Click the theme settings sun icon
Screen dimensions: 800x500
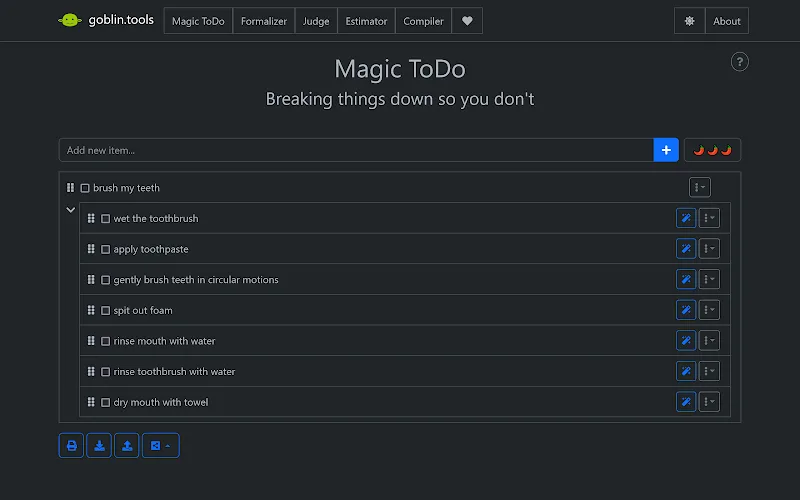click(x=690, y=21)
